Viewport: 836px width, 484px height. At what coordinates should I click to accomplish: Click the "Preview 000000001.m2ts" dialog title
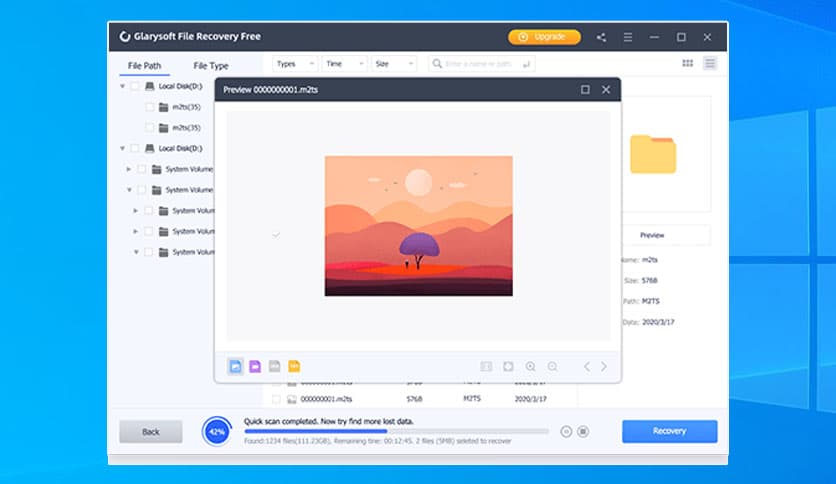pos(270,90)
